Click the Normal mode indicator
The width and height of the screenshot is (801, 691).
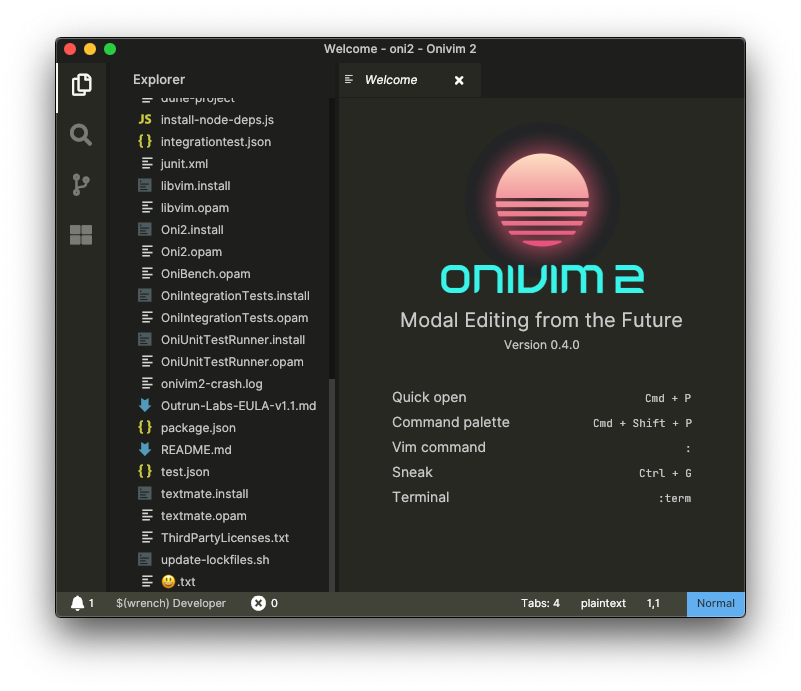(715, 604)
